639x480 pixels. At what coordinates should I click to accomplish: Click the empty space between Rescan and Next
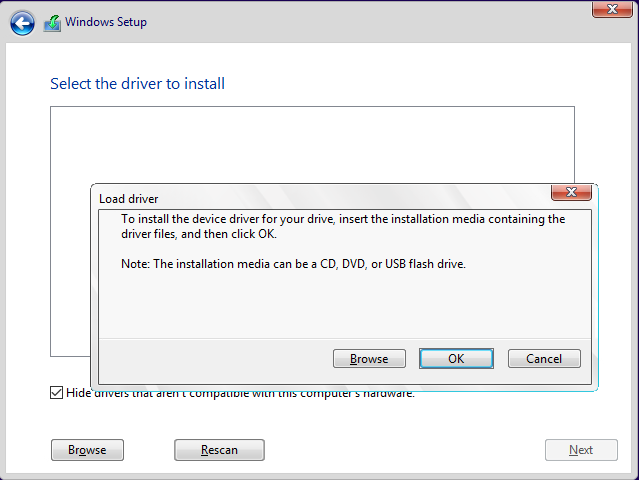click(x=400, y=450)
